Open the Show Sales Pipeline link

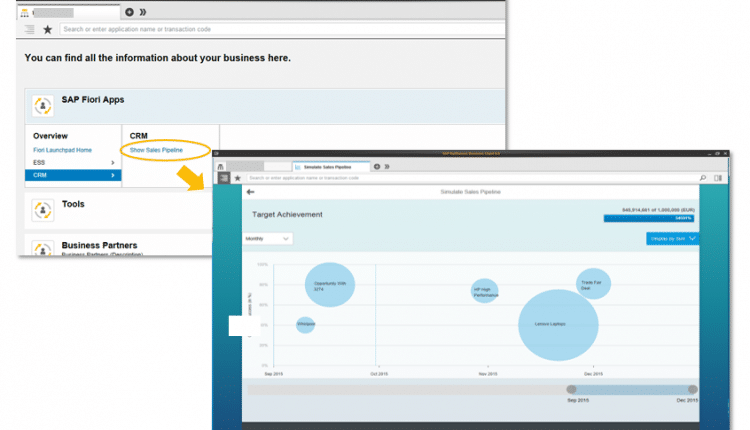point(156,150)
